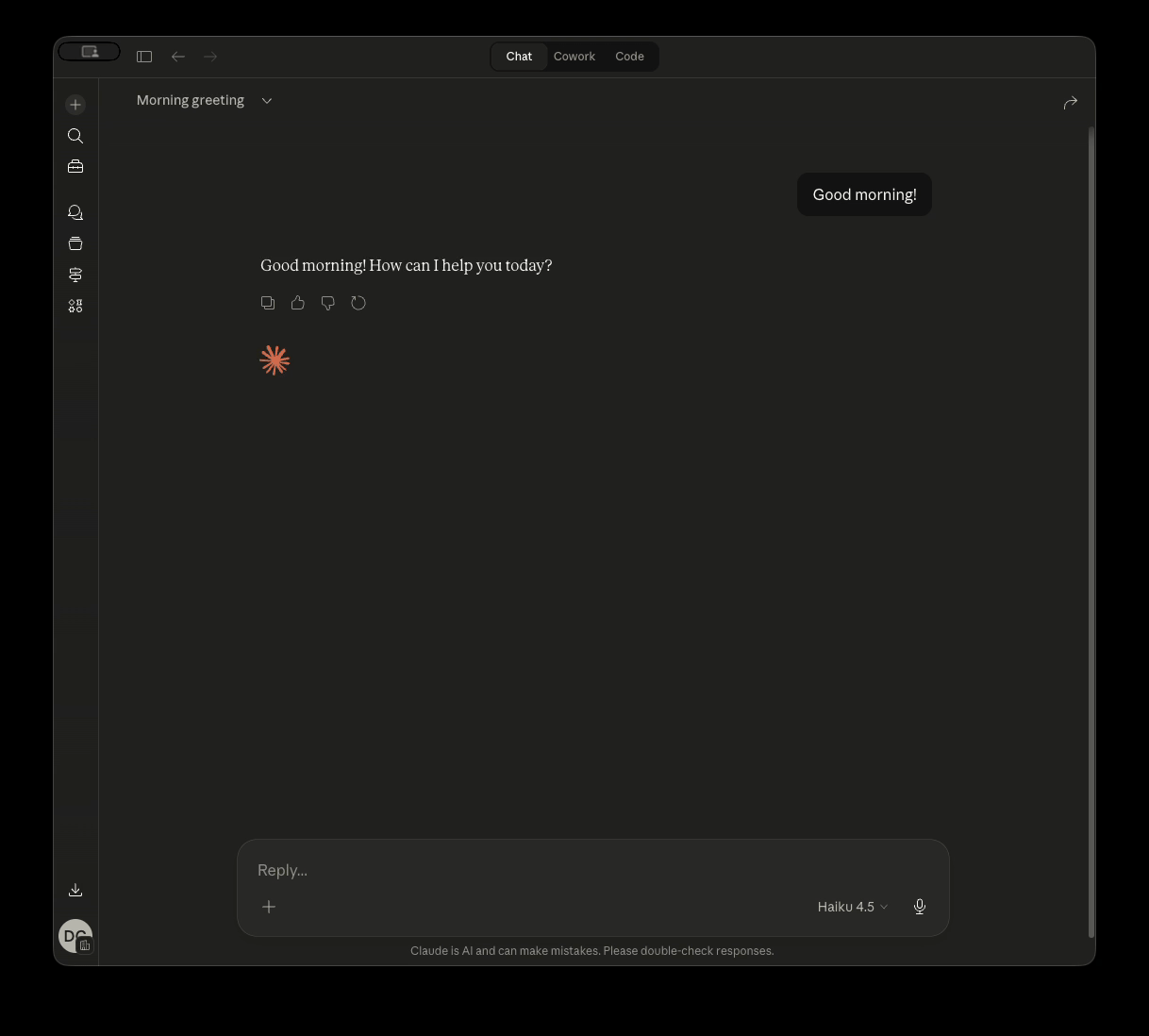
Task: Go back with the left arrow
Action: click(x=178, y=57)
